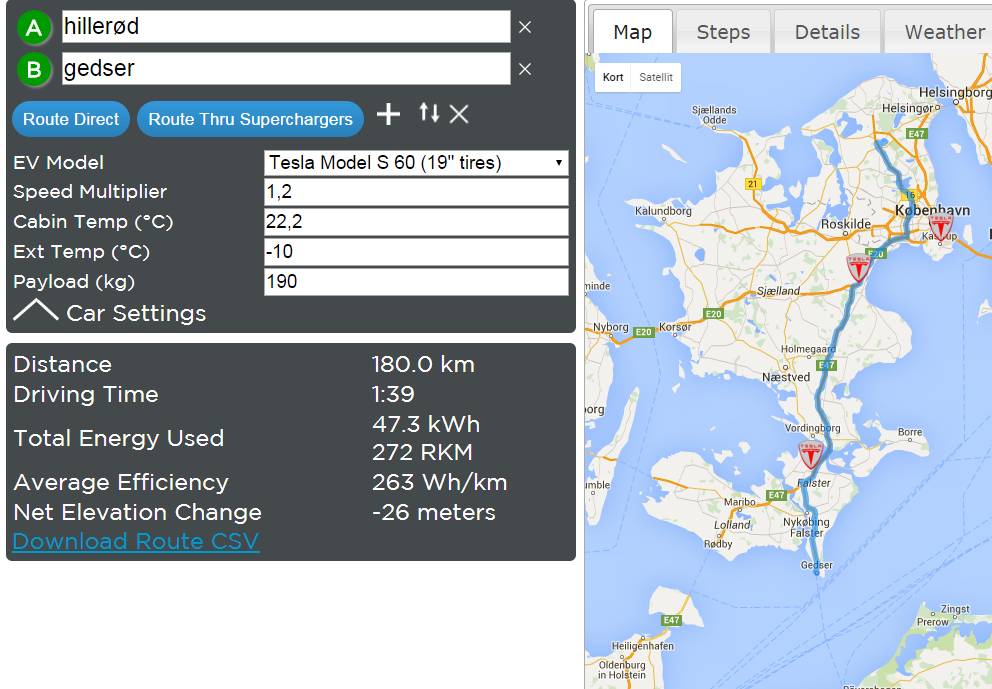Click the Kalundborg label on the map

[663, 211]
